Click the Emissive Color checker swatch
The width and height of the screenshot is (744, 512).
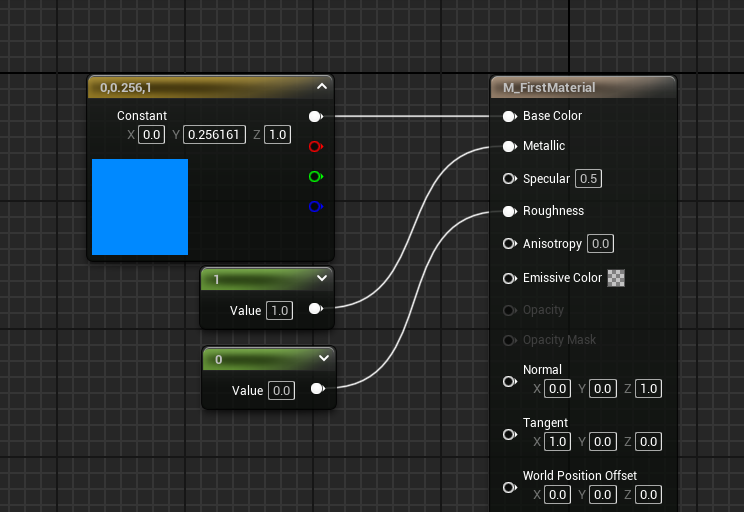coord(616,278)
